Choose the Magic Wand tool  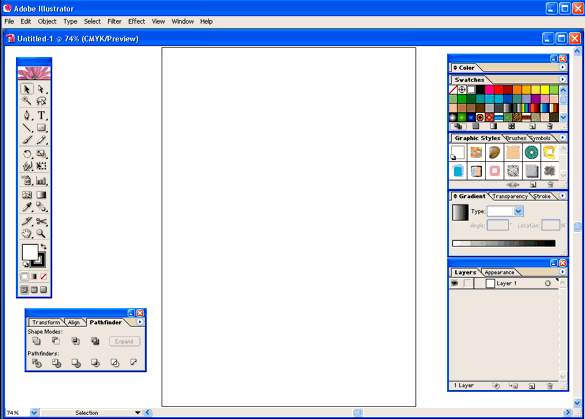point(26,101)
